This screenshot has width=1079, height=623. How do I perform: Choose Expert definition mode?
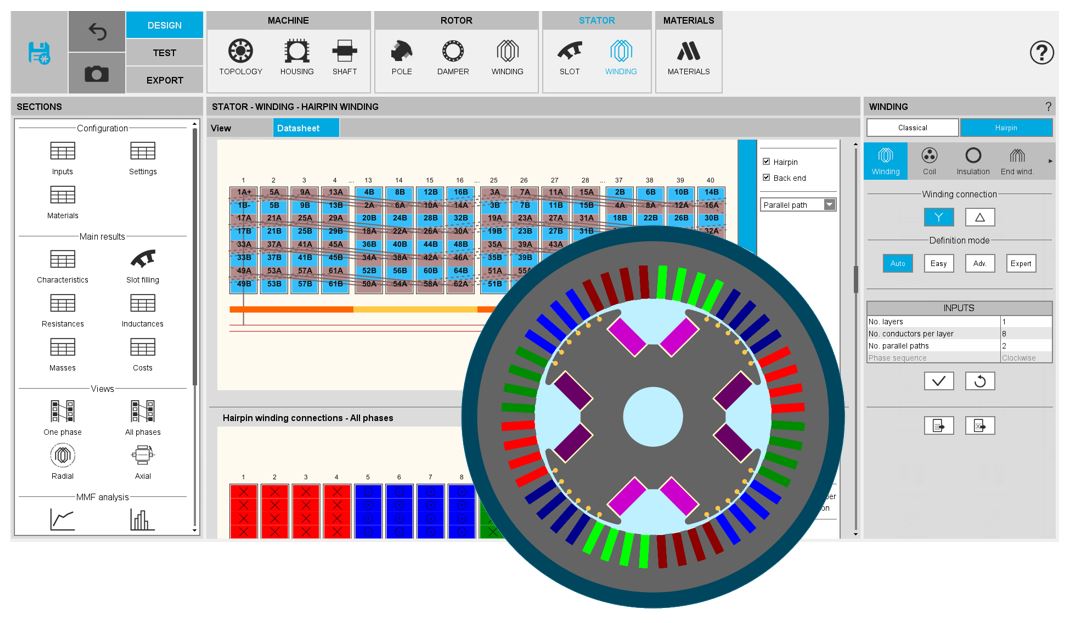click(x=1021, y=264)
